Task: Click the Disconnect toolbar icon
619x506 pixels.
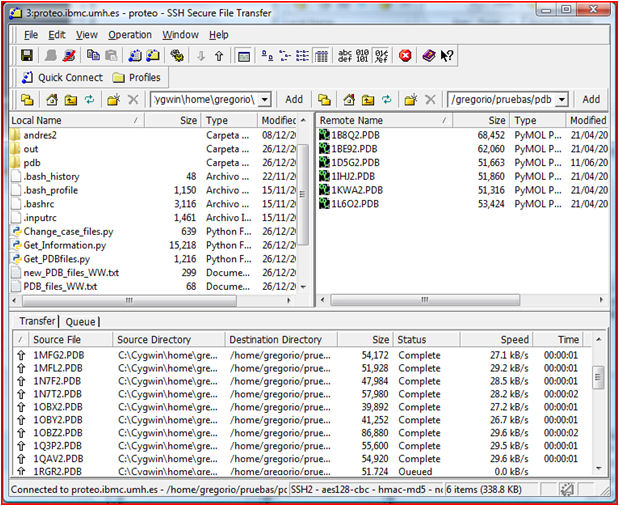Action: (x=69, y=56)
